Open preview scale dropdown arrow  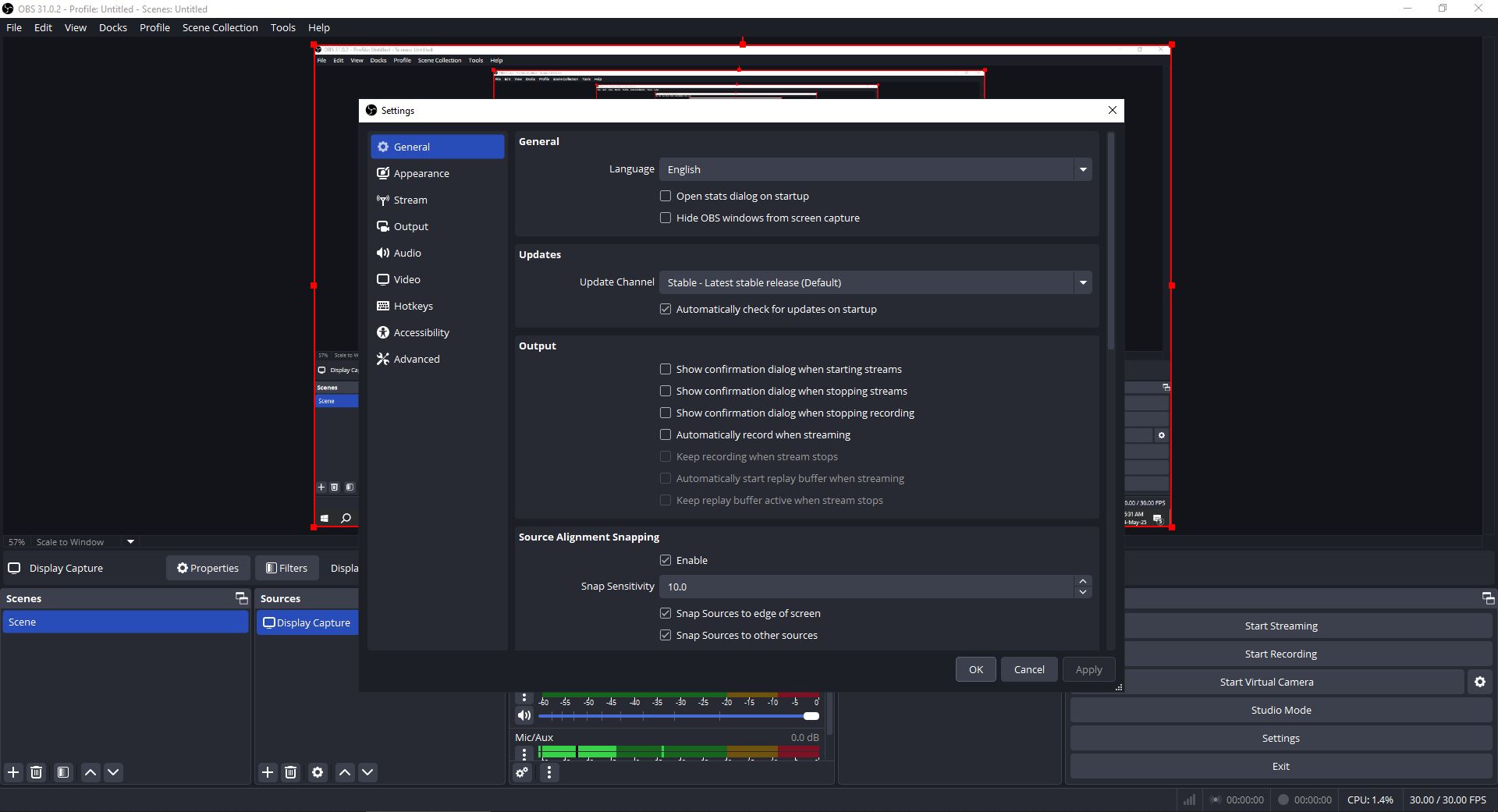(130, 541)
